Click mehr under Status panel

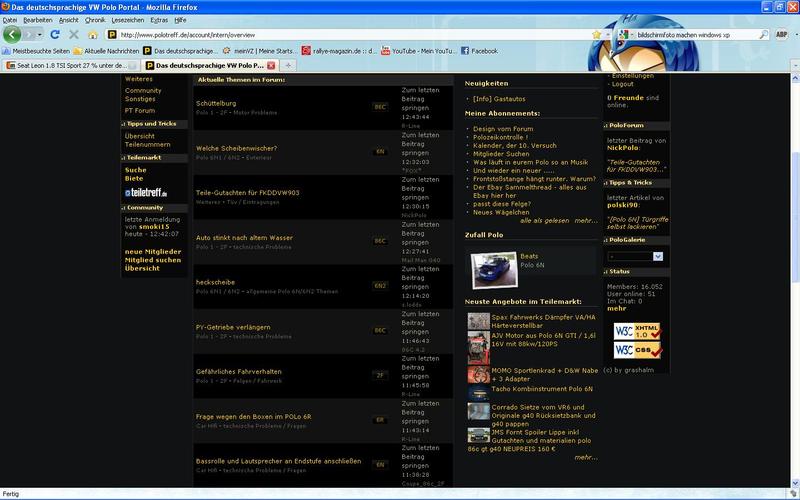[x=616, y=308]
